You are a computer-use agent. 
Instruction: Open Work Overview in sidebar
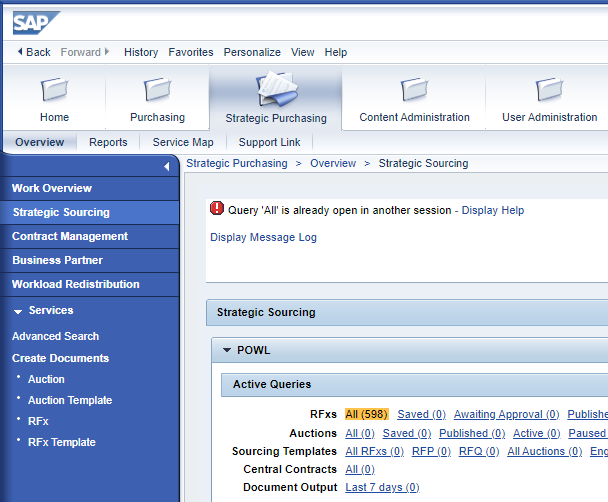(90, 188)
